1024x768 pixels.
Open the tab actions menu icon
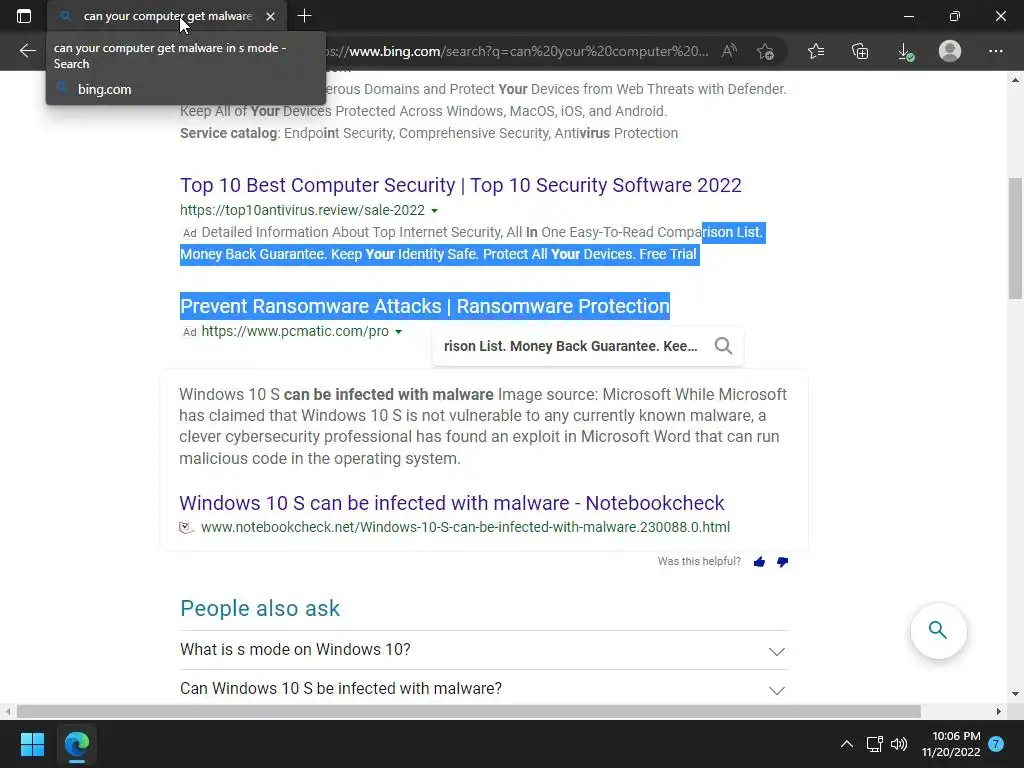coord(24,16)
